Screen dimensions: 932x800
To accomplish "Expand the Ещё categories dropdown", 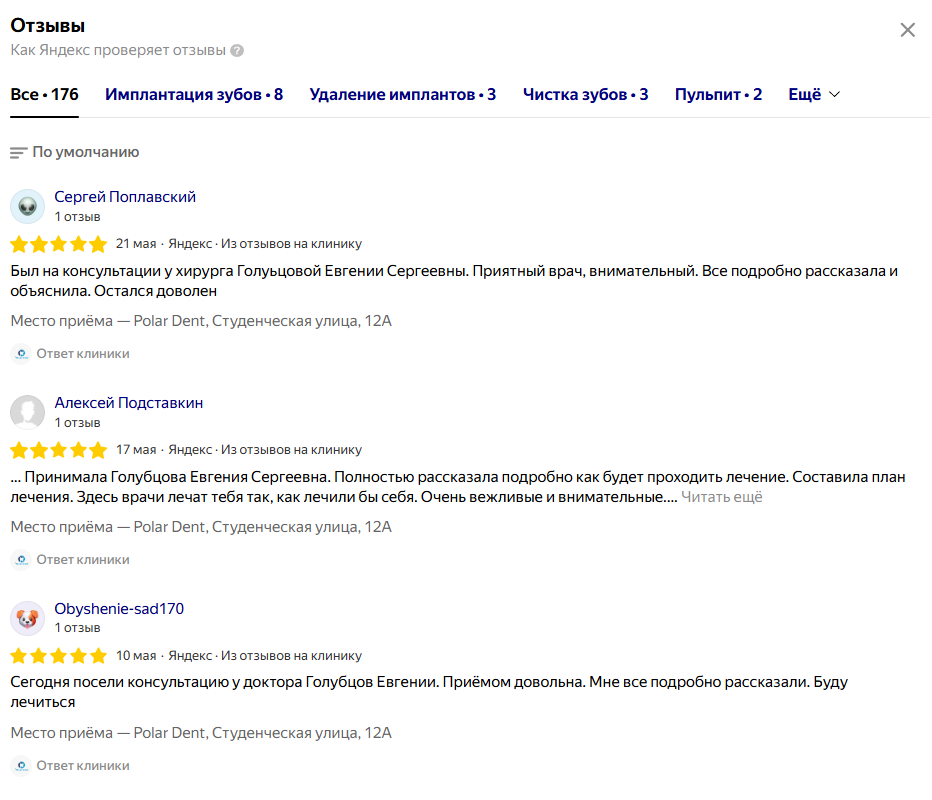I will pos(814,95).
